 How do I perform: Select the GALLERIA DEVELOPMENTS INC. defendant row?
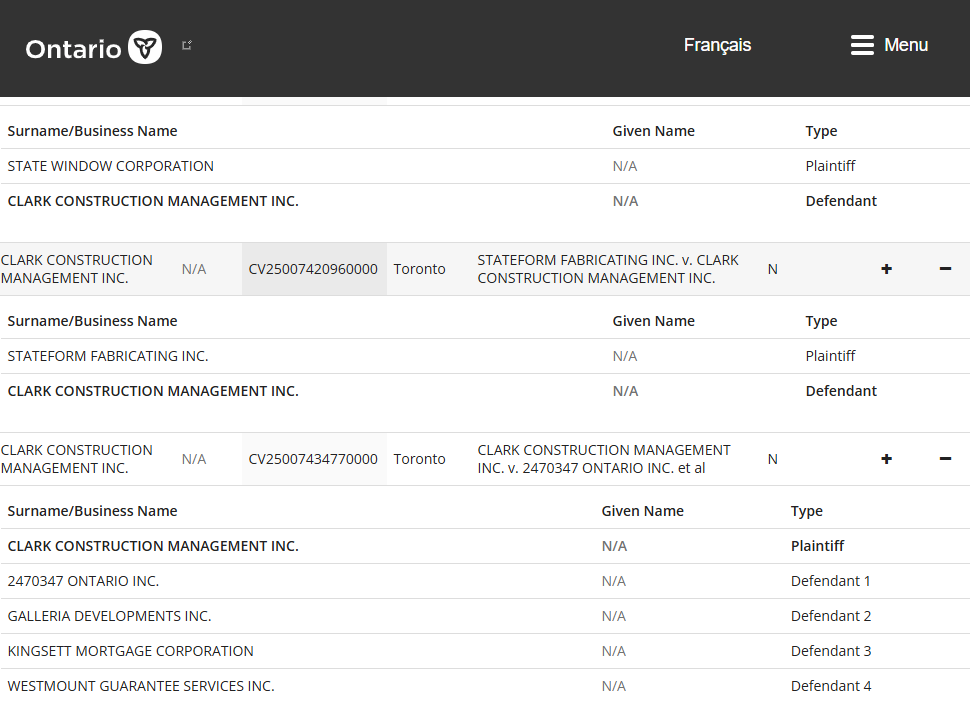click(x=109, y=616)
